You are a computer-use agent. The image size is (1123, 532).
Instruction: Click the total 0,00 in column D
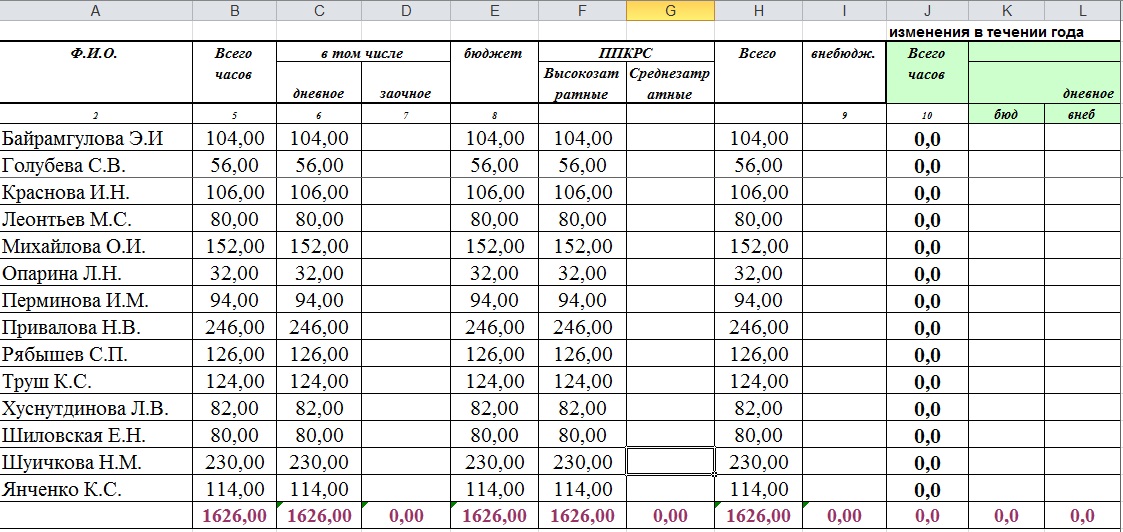(406, 516)
